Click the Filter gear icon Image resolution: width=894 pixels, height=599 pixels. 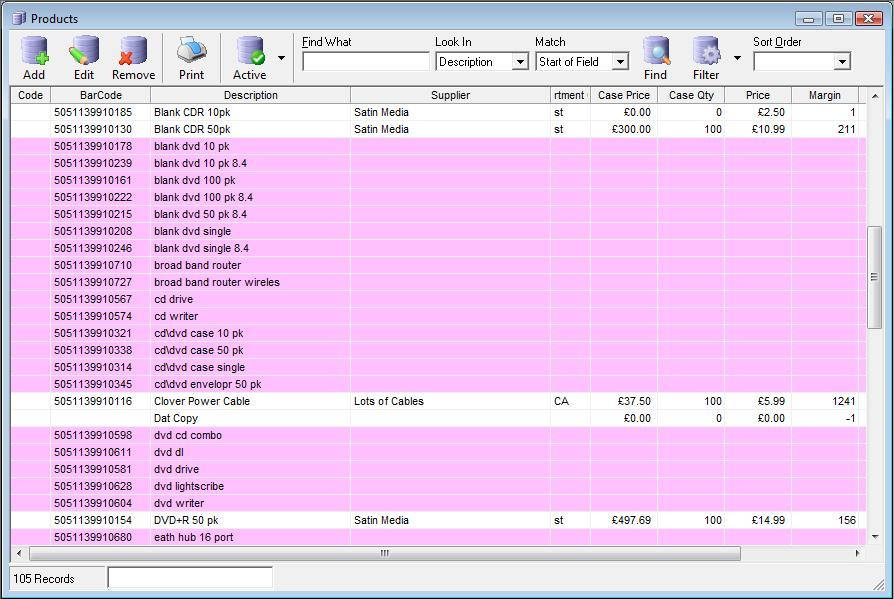click(706, 52)
